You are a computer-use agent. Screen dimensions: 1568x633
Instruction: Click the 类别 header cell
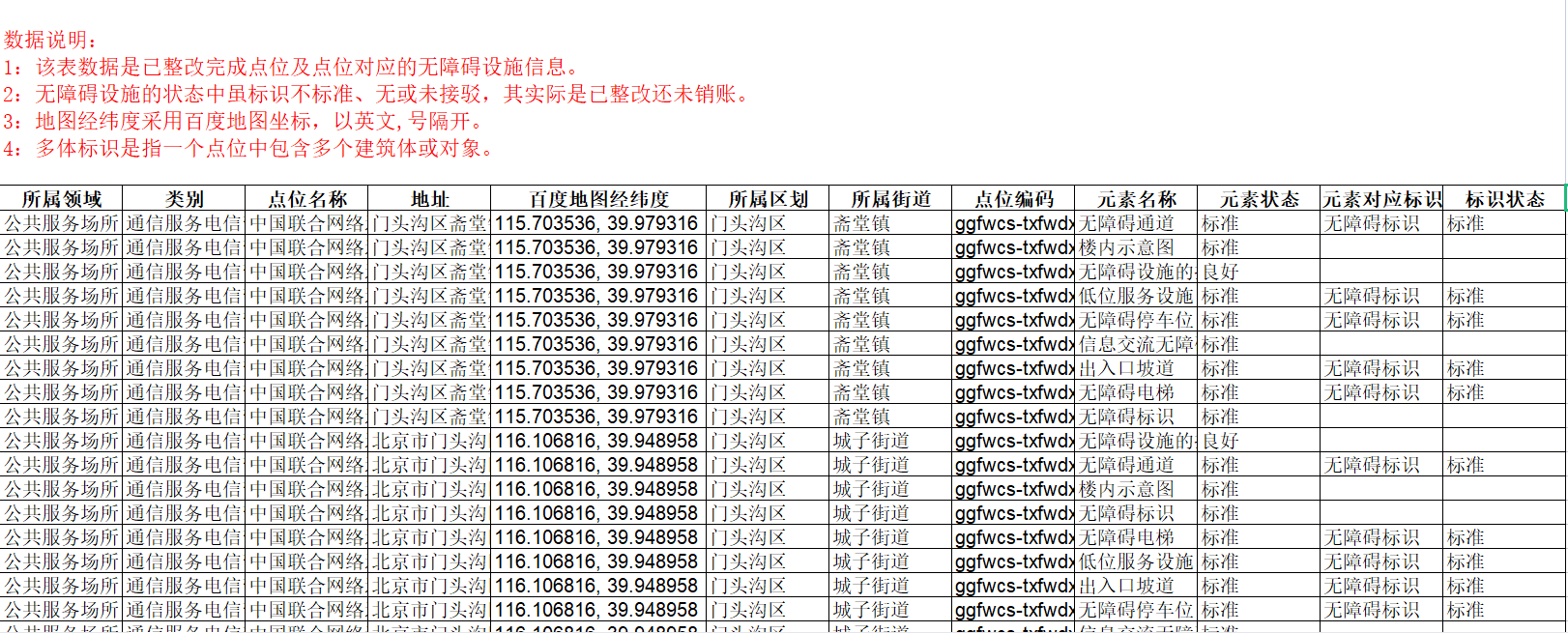point(184,199)
